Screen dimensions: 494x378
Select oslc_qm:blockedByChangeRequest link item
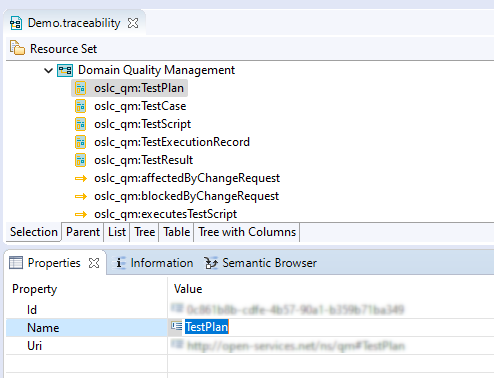pyautogui.click(x=186, y=196)
